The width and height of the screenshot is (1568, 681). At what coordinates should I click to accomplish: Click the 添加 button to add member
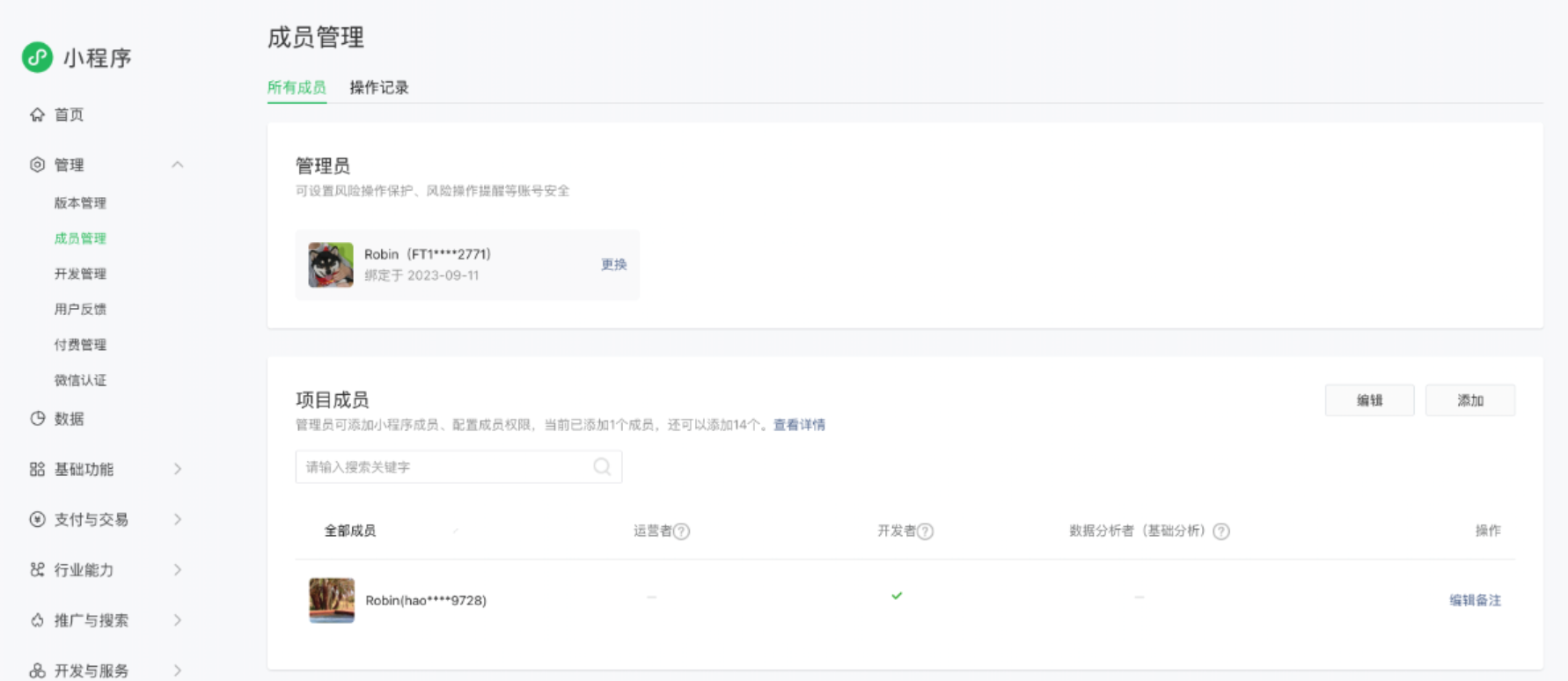[x=1469, y=400]
